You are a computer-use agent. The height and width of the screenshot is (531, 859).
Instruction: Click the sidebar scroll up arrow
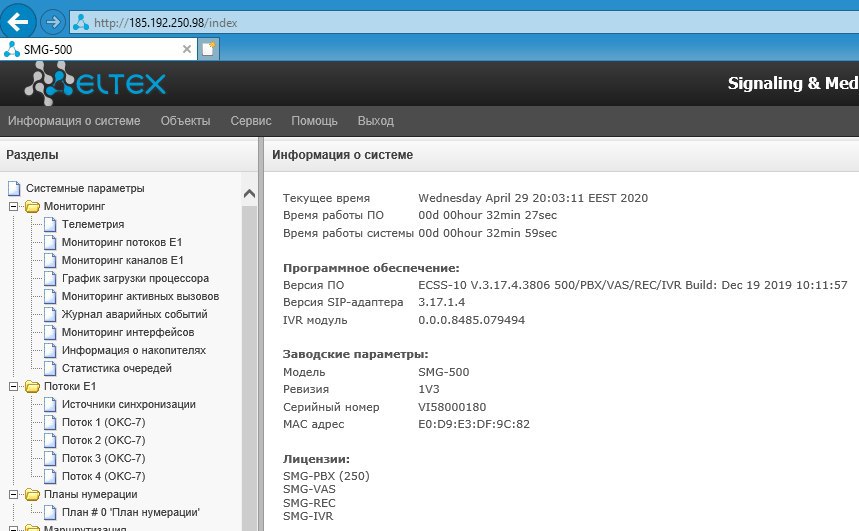[249, 193]
